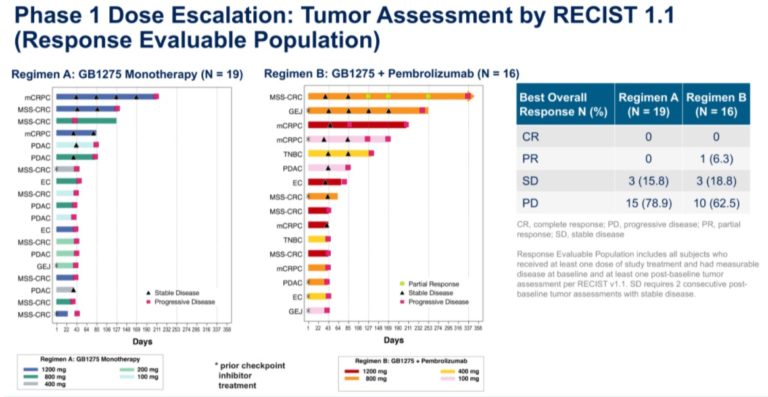Select the "CR" row label in the table
The image size is (768, 397).
[530, 136]
